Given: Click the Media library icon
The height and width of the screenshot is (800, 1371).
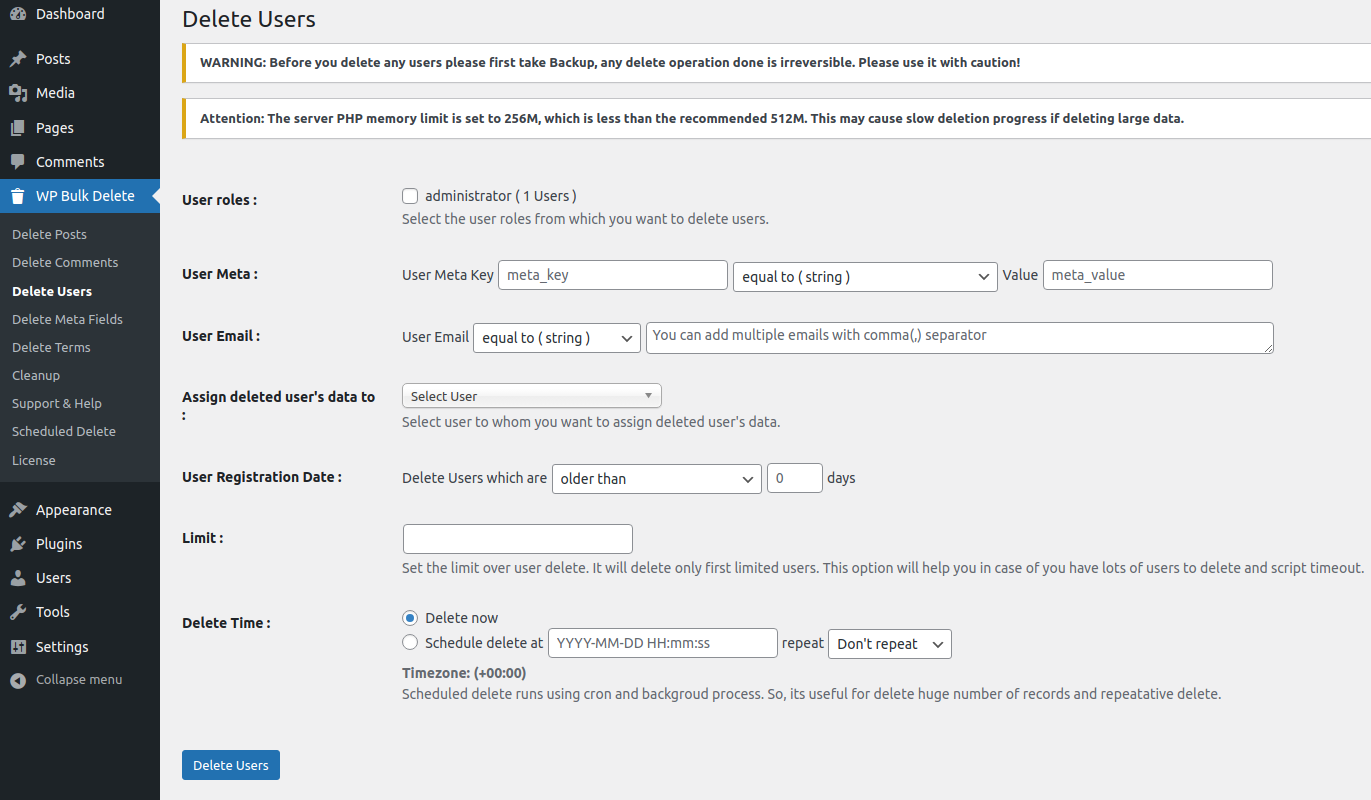Looking at the screenshot, I should [x=18, y=93].
